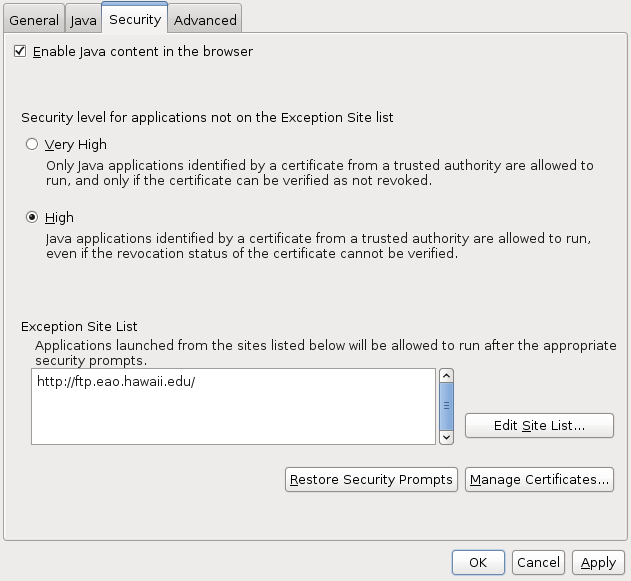Screen dimensions: 631x581
Task: Dismiss the dialog with Cancel
Action: 538,562
